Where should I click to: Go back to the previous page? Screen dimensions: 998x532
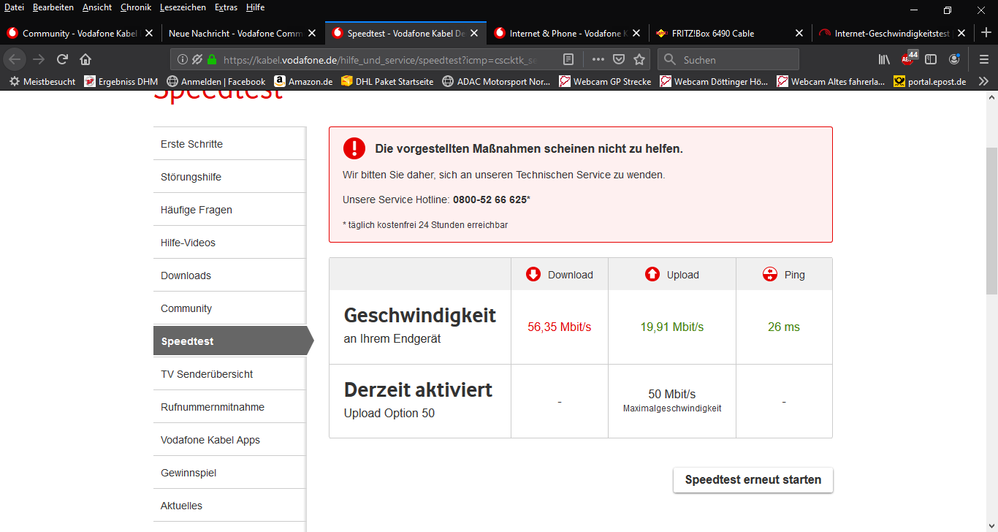15,59
